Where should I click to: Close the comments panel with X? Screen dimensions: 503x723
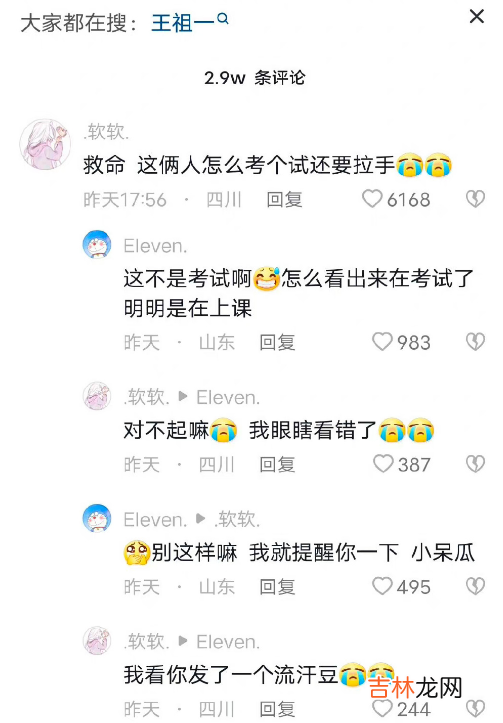click(x=476, y=17)
